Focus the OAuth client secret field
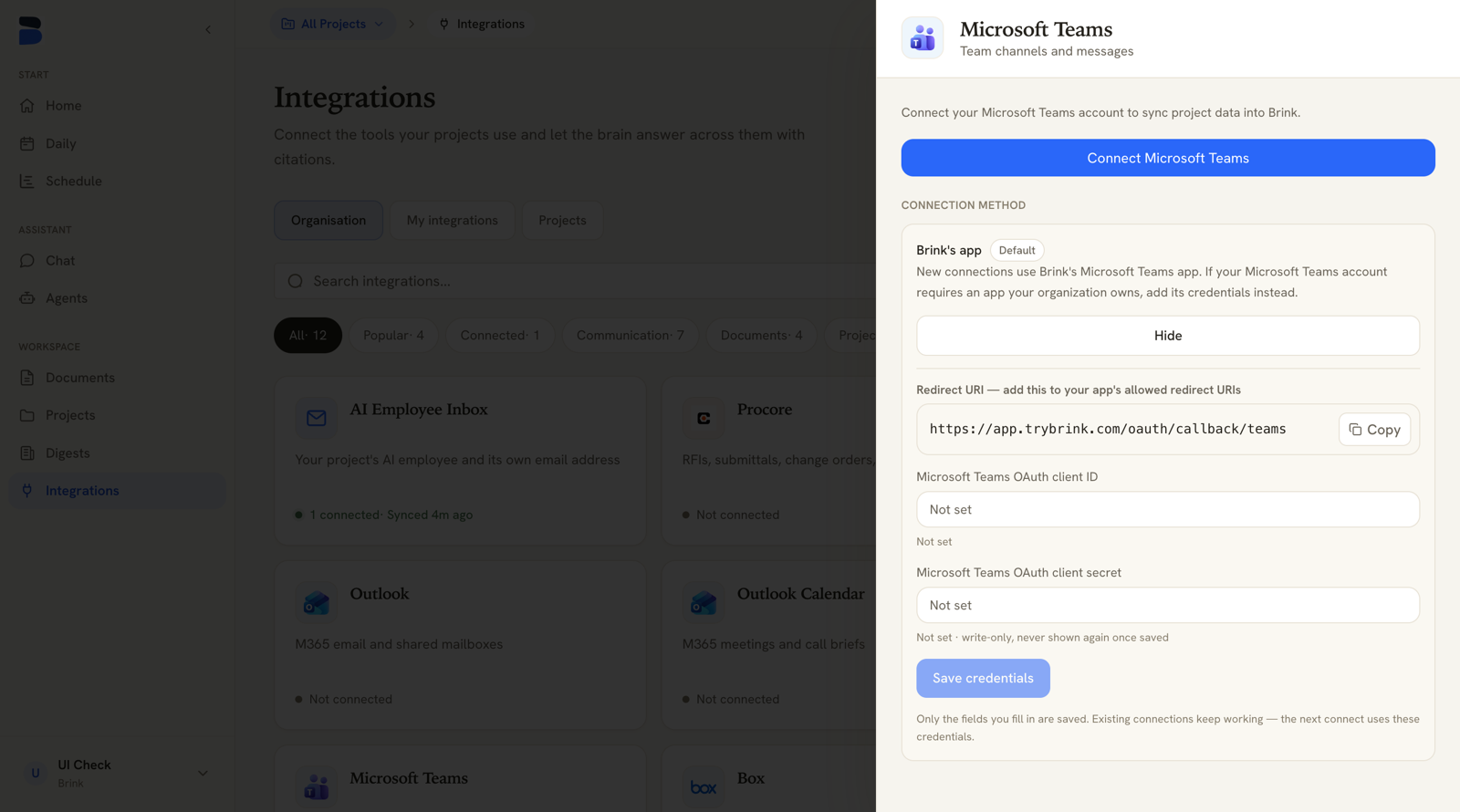Viewport: 1460px width, 812px height. click(1168, 605)
